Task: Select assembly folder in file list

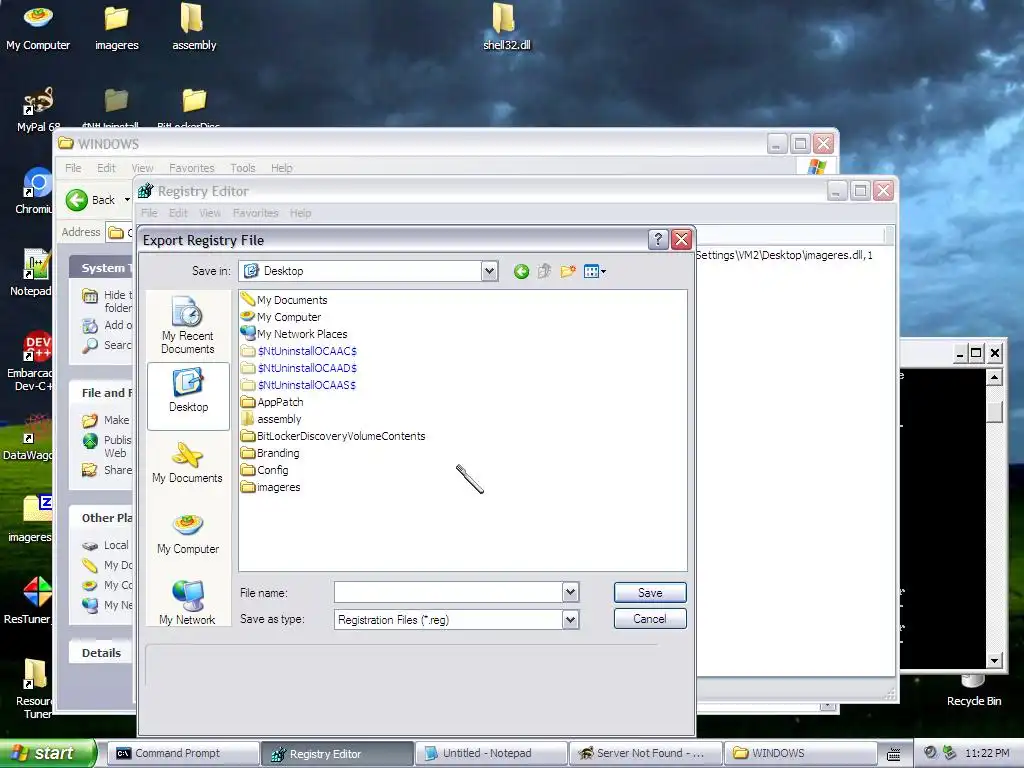Action: (x=271, y=419)
